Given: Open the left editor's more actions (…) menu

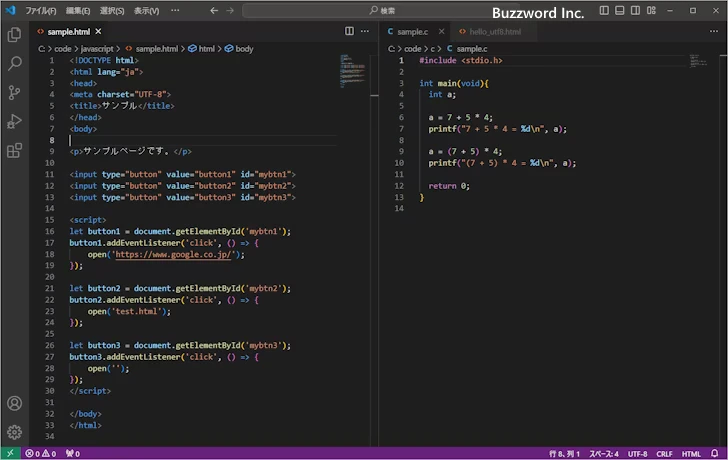Looking at the screenshot, I should click(x=366, y=32).
